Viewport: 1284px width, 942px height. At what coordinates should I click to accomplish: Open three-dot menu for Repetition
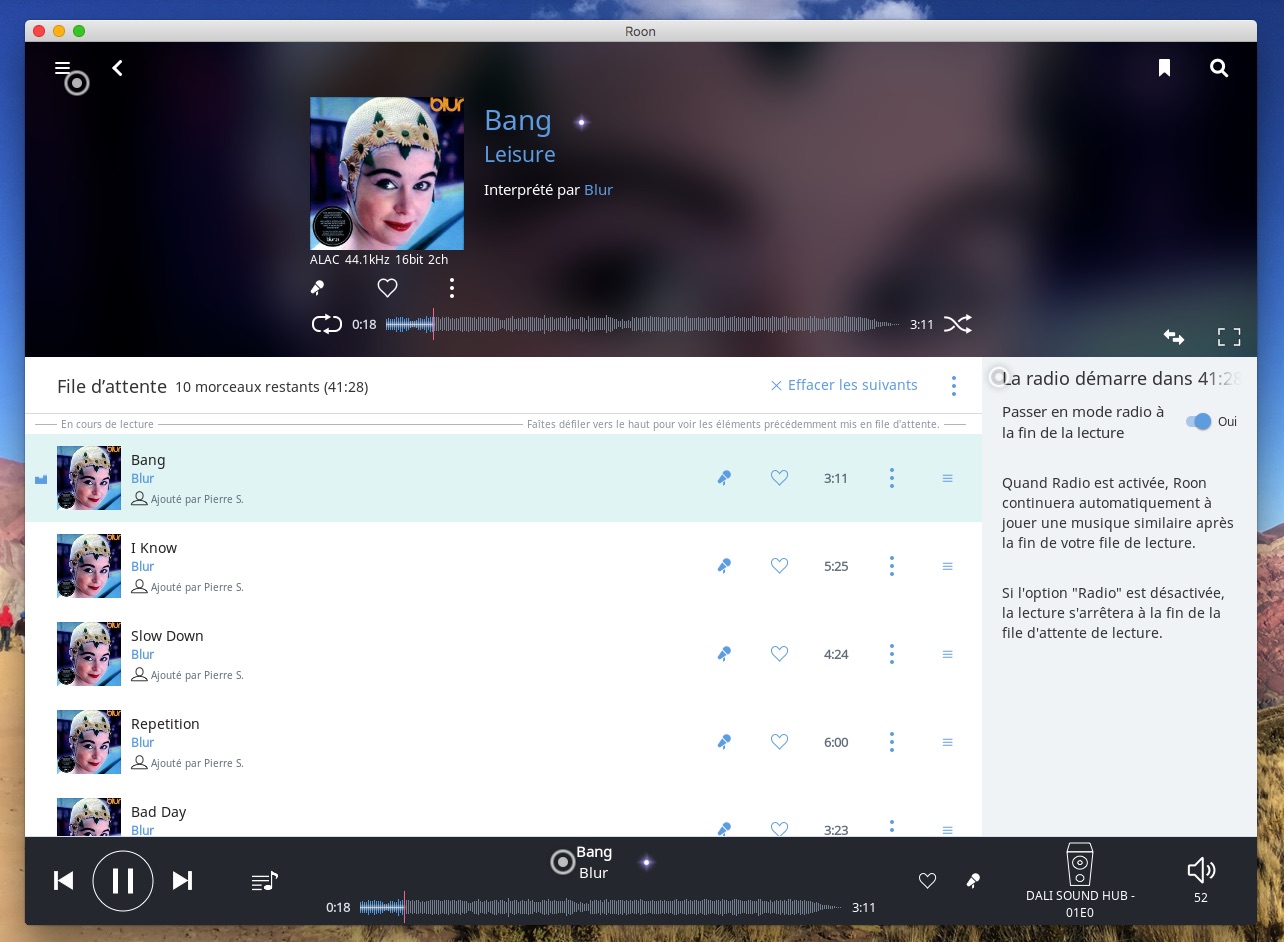pos(892,742)
